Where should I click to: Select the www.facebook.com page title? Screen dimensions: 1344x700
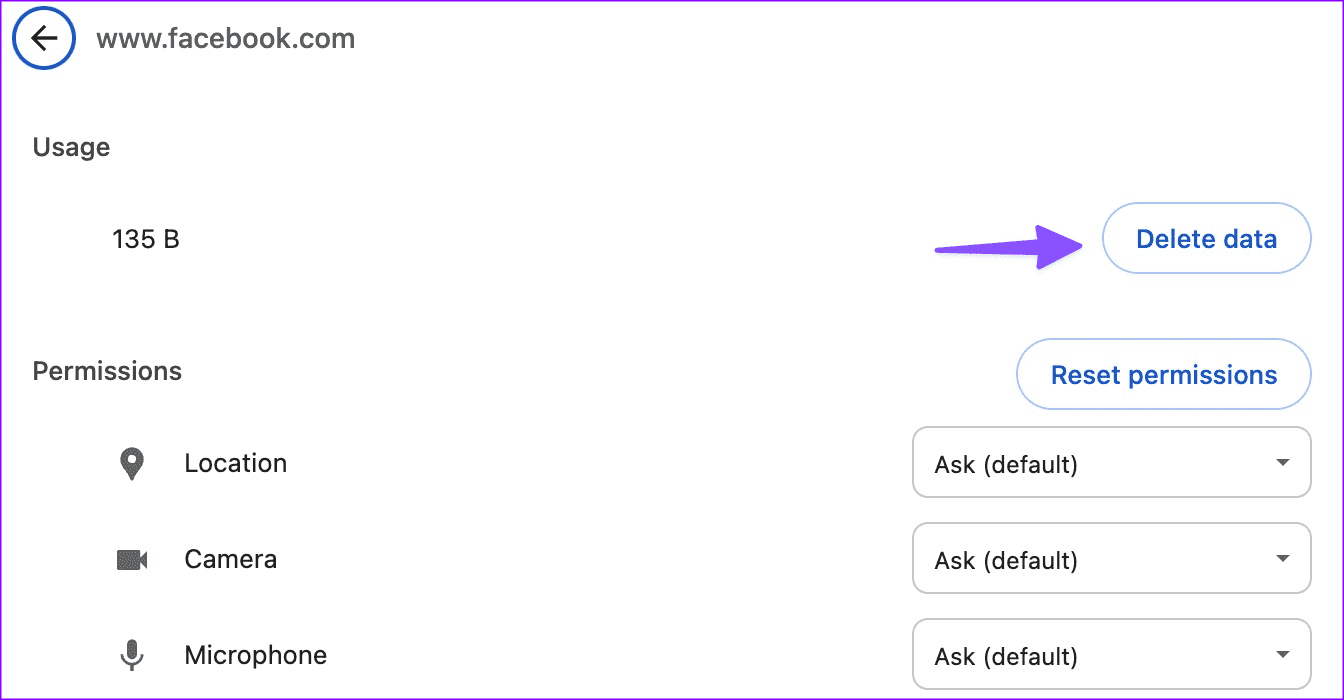[x=225, y=39]
